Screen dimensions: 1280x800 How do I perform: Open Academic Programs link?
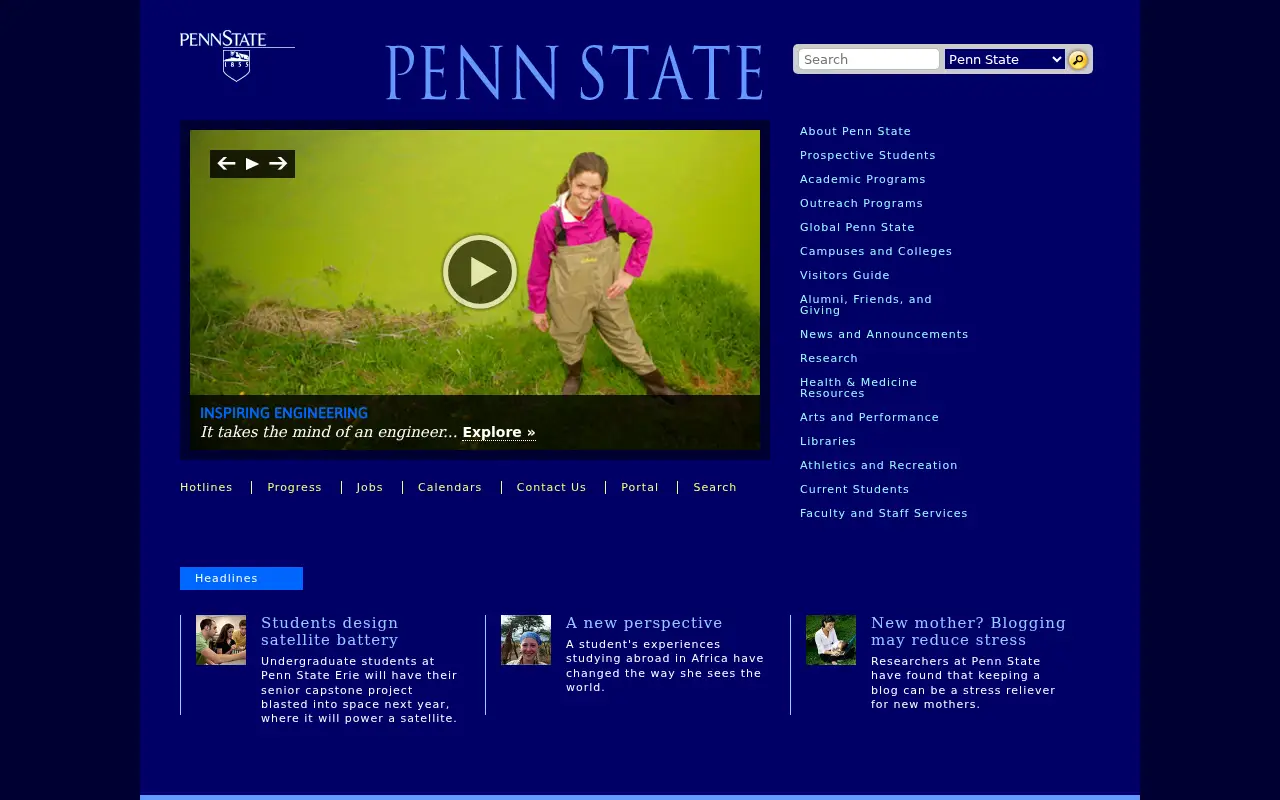[x=863, y=180]
